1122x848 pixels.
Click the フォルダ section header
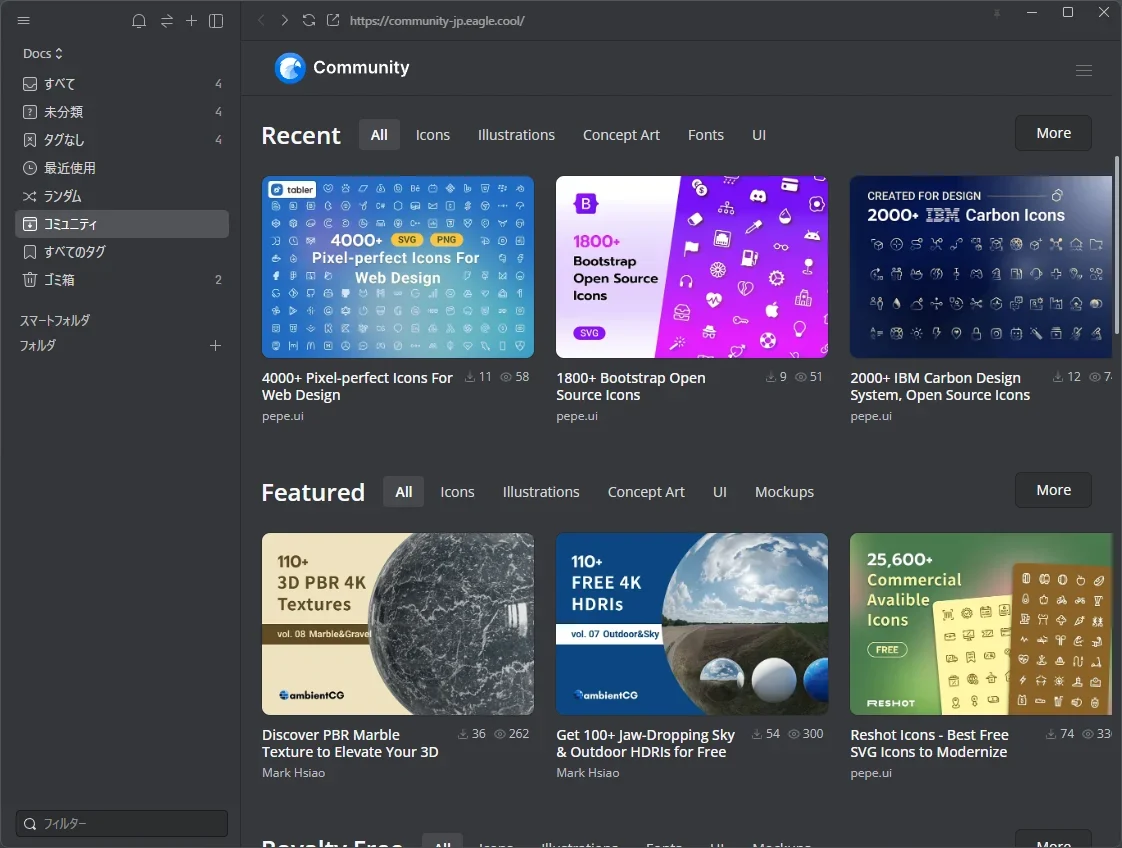coord(38,346)
